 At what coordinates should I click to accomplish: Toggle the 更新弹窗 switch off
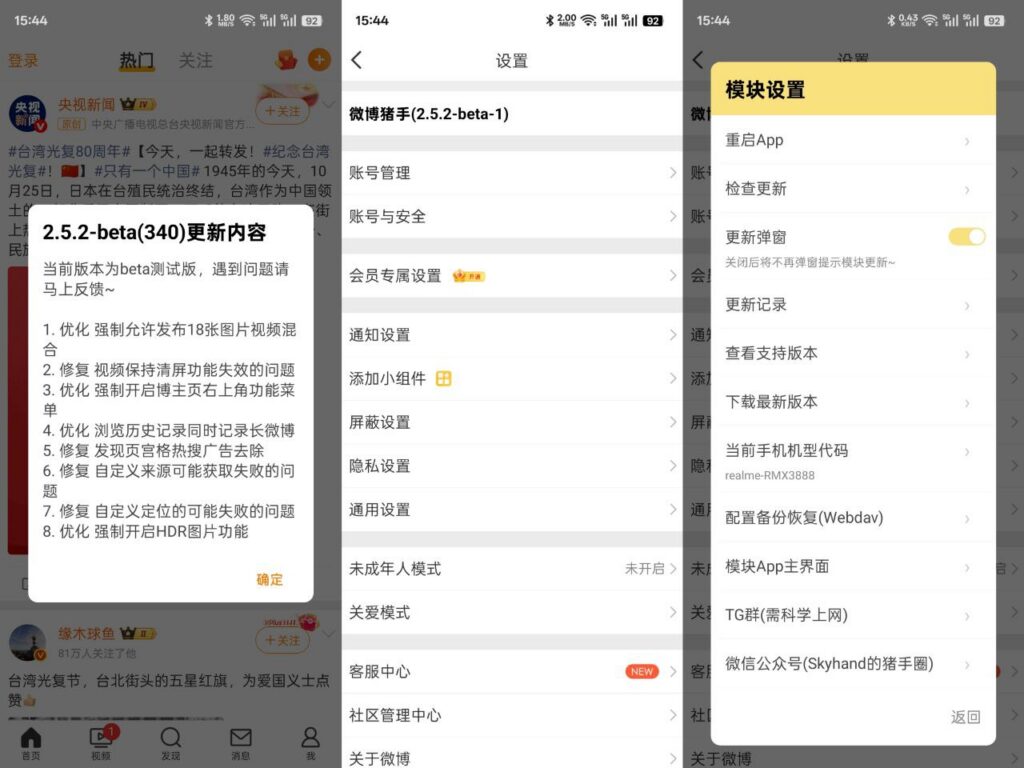(x=966, y=237)
